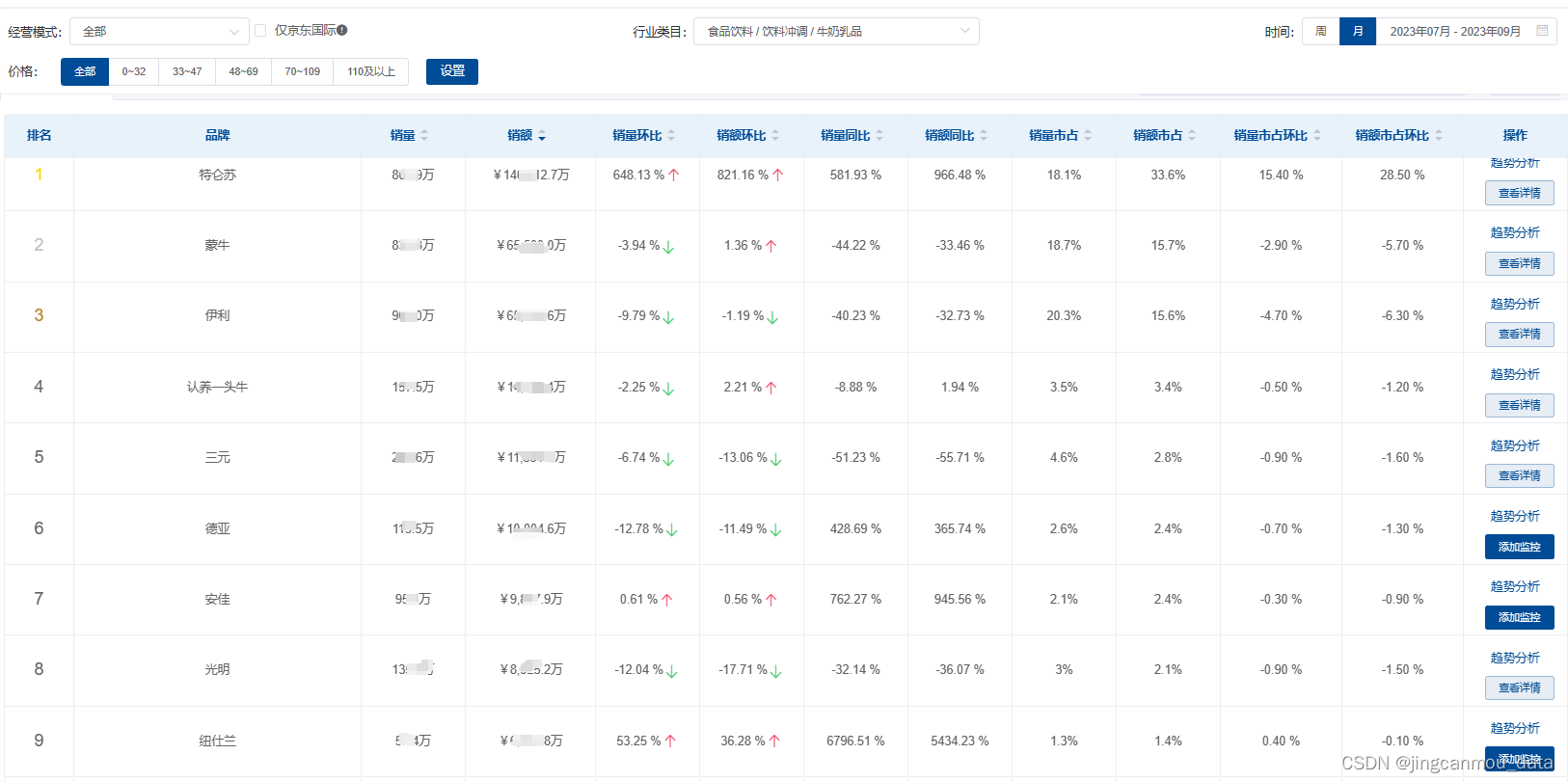Image resolution: width=1568 pixels, height=782 pixels.
Task: Click the date range 2023年07月 - 2023年09月 field
Action: pos(1466,32)
